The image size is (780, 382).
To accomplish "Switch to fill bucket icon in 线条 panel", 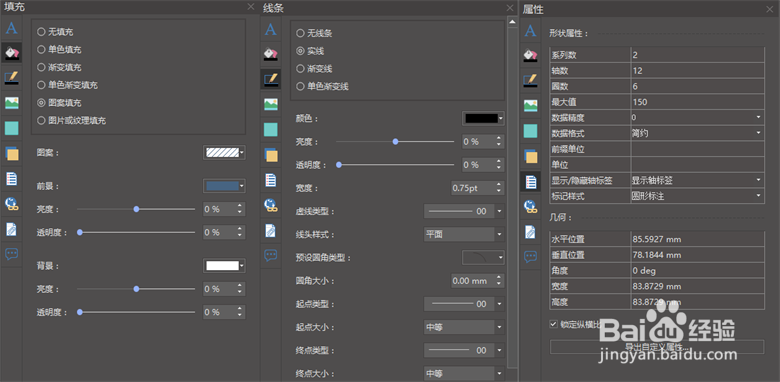I will pos(271,54).
